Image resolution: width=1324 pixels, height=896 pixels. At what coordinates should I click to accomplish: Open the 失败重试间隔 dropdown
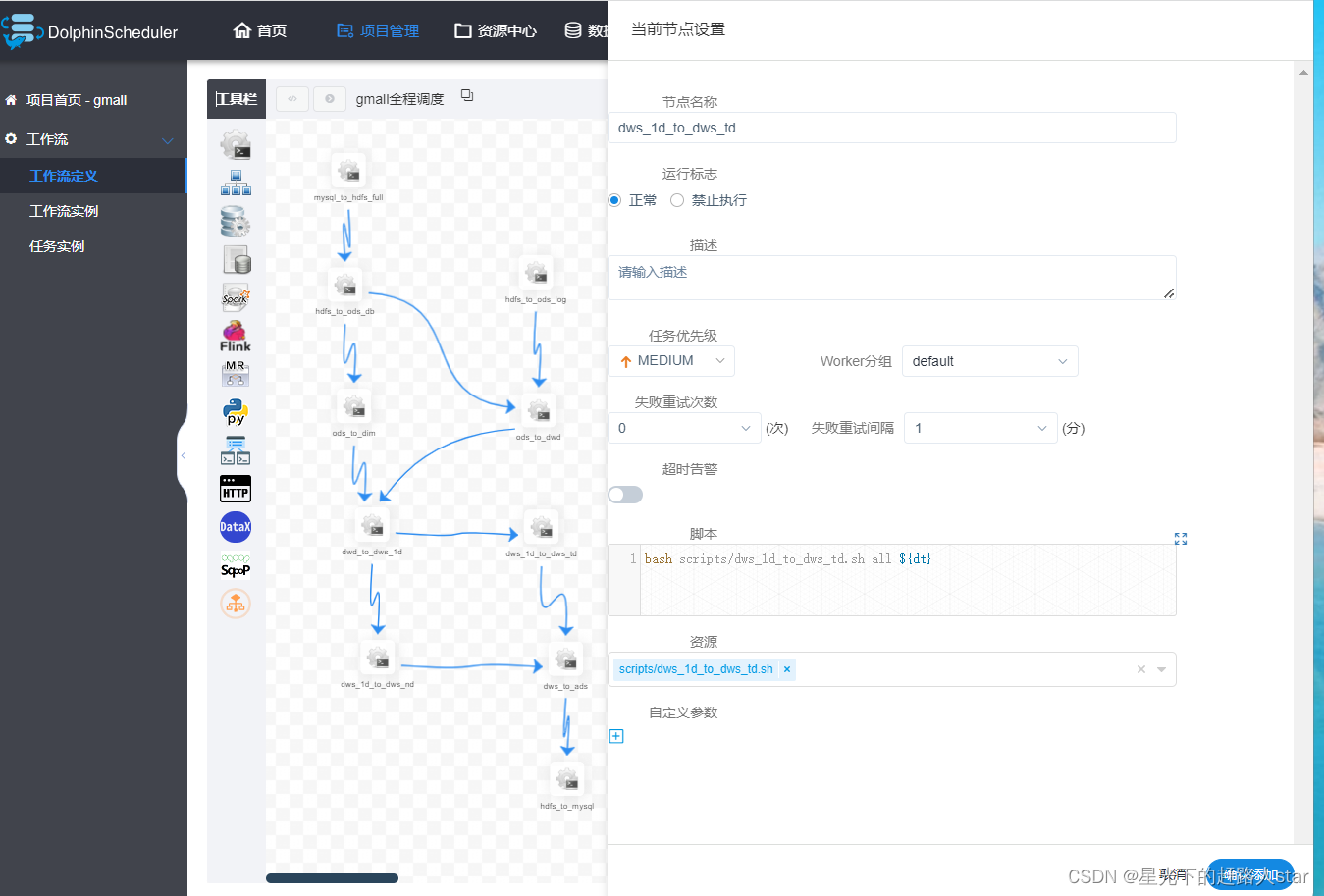980,428
